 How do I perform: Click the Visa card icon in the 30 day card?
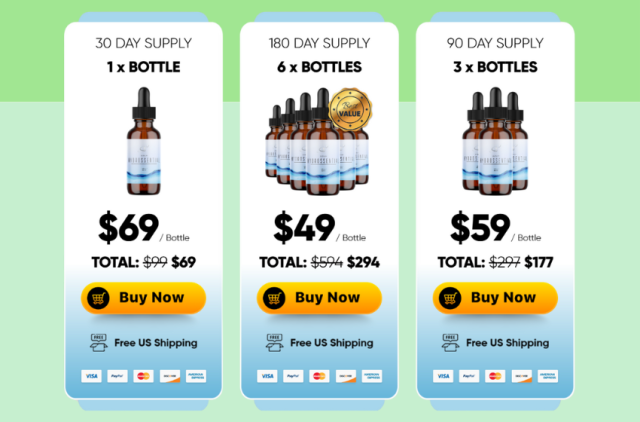(91, 376)
